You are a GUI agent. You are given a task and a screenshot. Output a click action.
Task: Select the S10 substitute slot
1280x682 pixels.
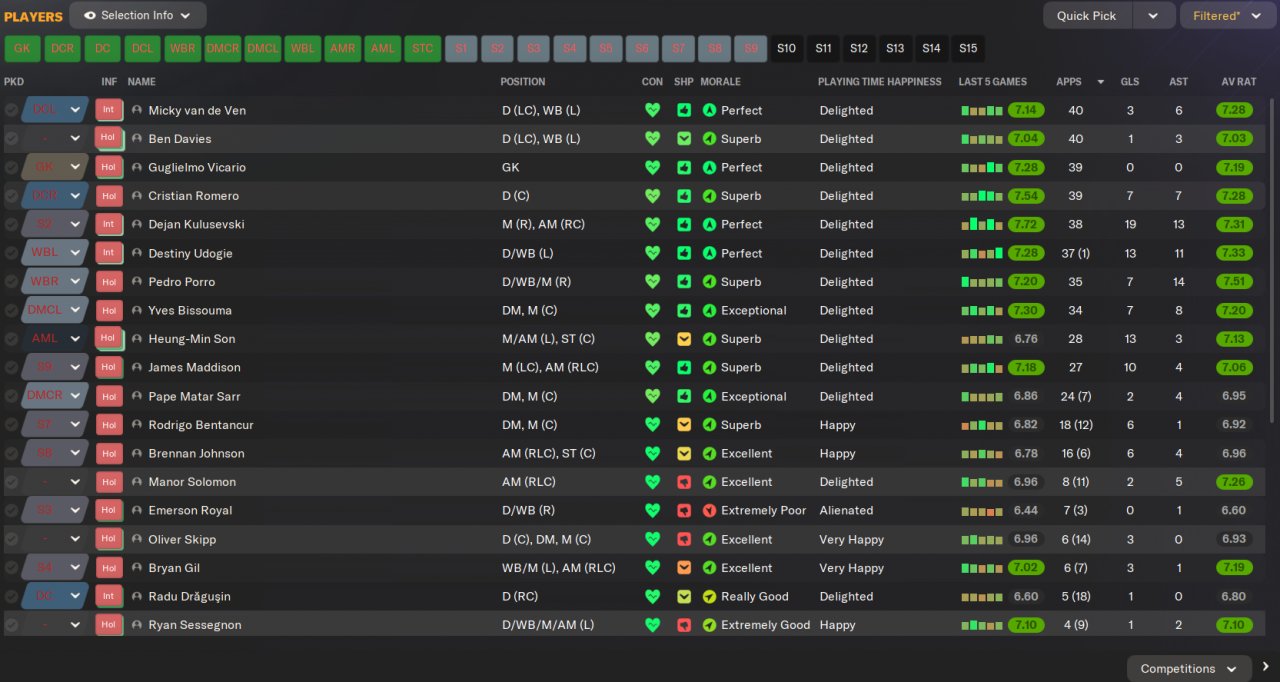[787, 48]
